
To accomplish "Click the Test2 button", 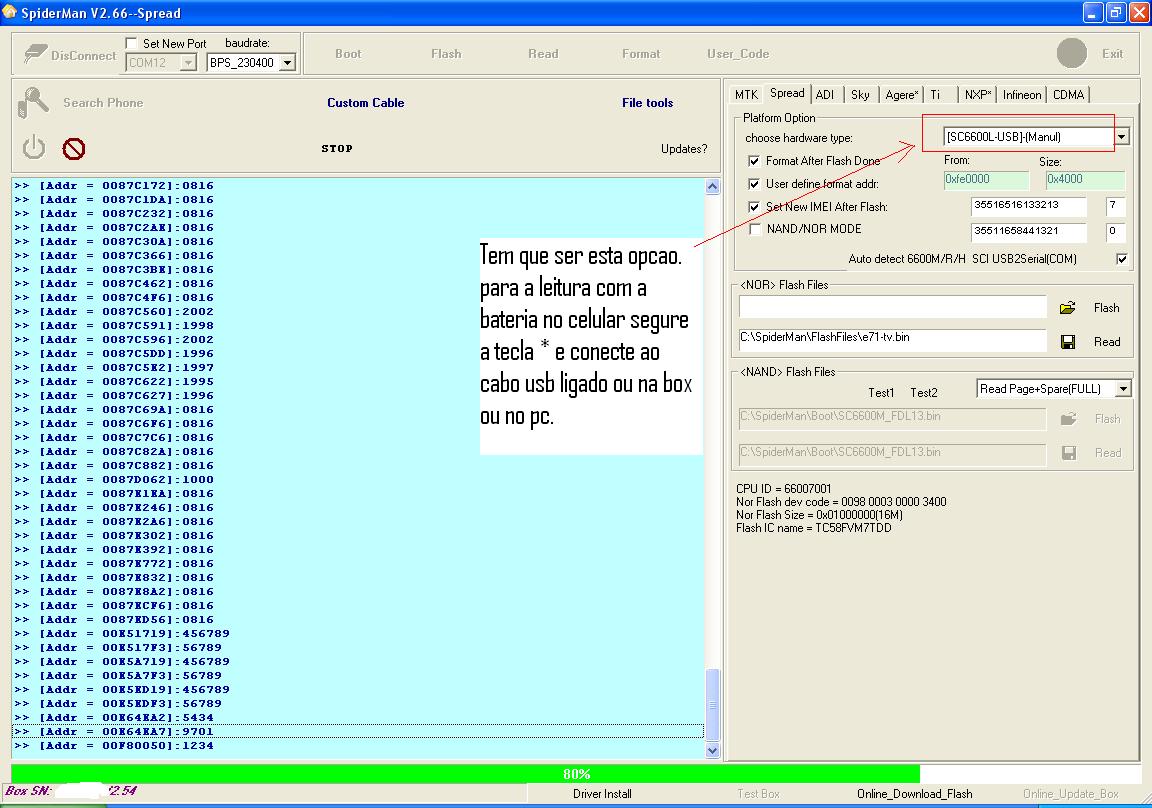I will pos(924,393).
